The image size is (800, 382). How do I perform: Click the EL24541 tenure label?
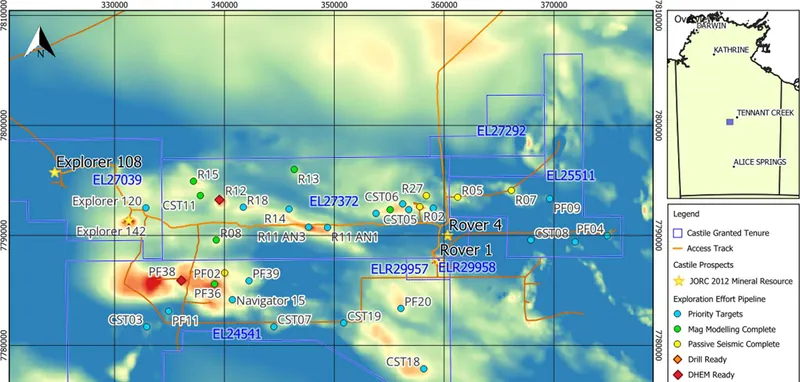pyautogui.click(x=237, y=335)
